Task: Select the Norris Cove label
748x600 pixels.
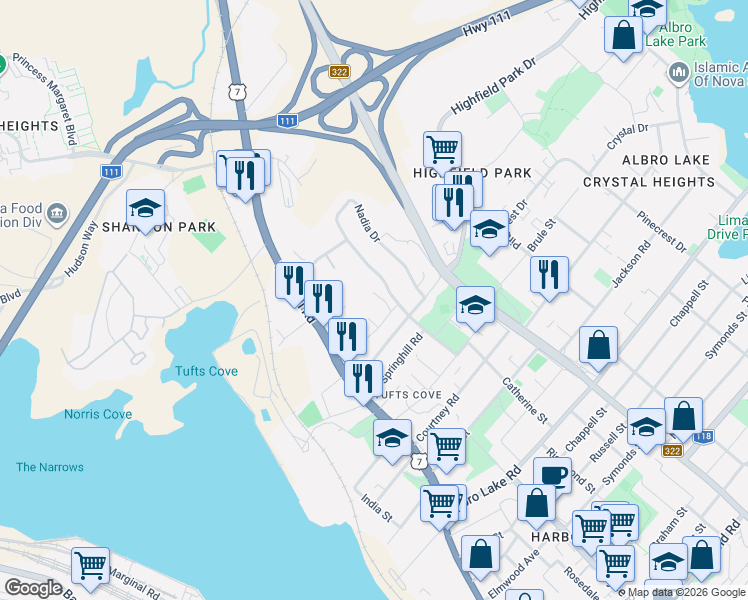Action: (x=98, y=414)
